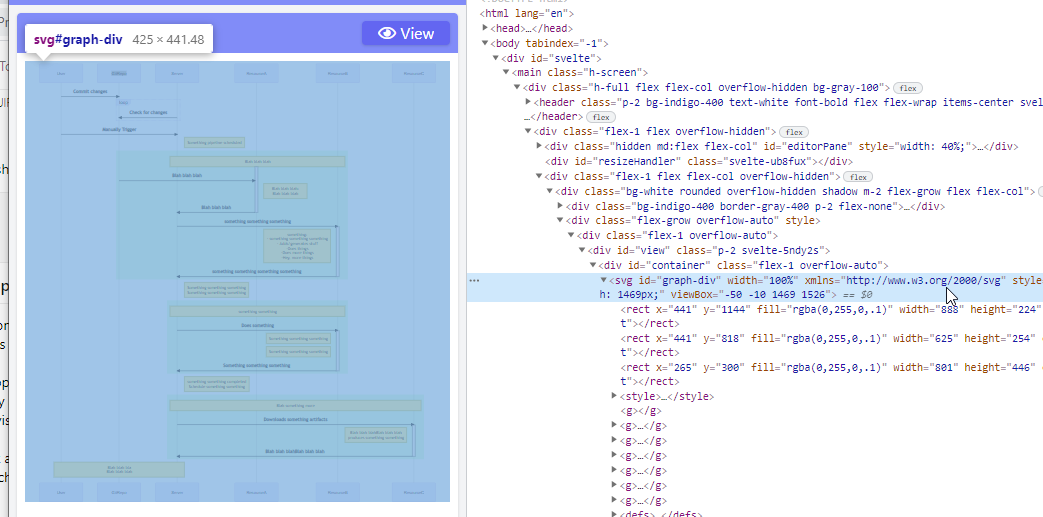Toggle flex badge on flex-1 flex overflow-hidden div
This screenshot has height=517, width=1043.
(794, 132)
